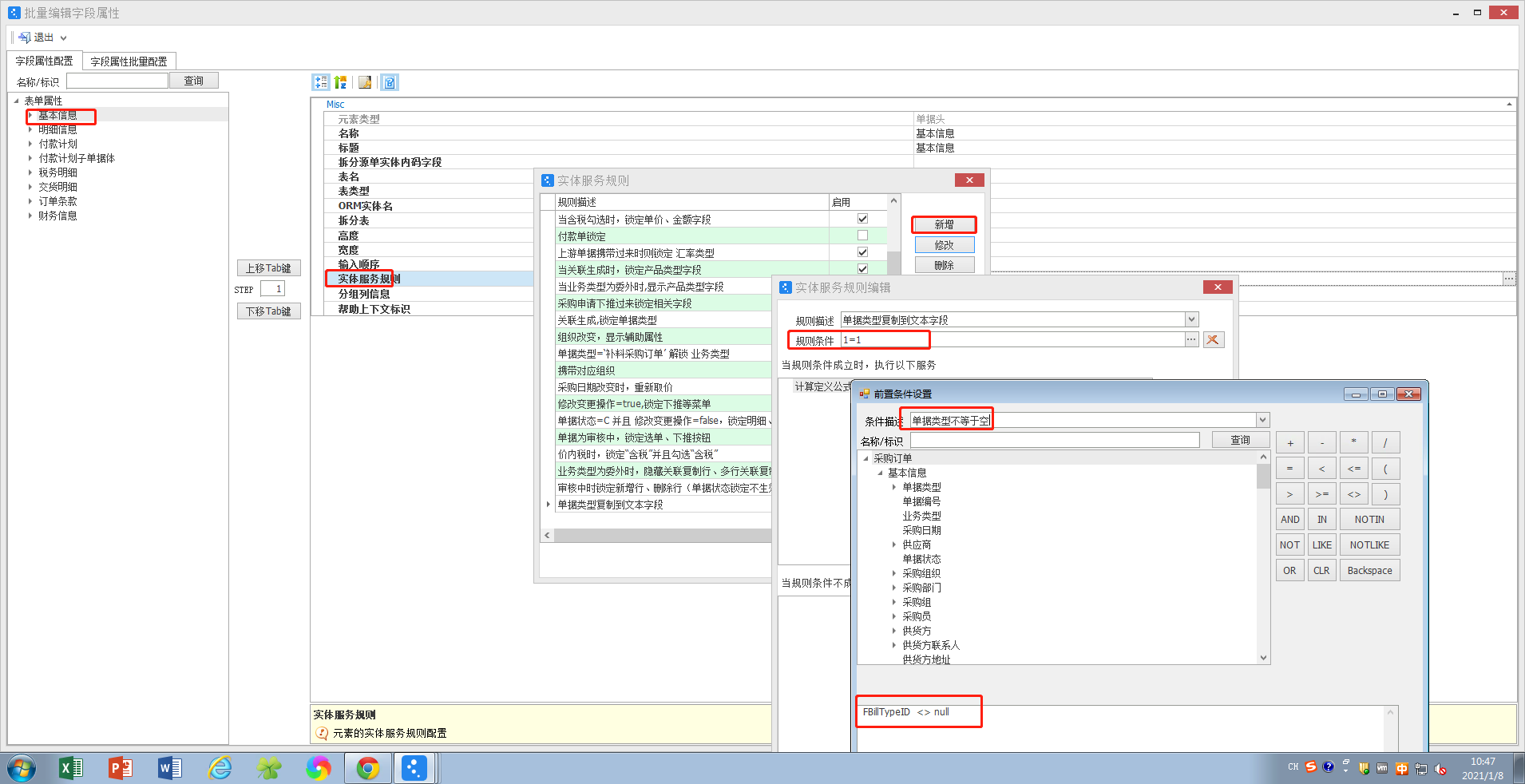Screen dimensions: 1525x784
Task: Click the VMware tray icon
Action: pos(1382,768)
